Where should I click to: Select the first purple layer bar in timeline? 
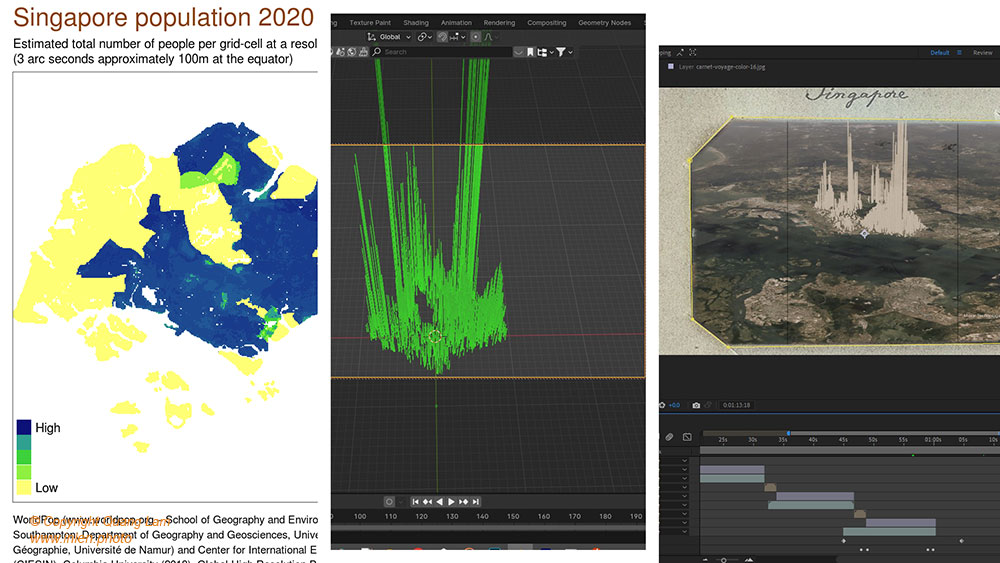pos(732,469)
